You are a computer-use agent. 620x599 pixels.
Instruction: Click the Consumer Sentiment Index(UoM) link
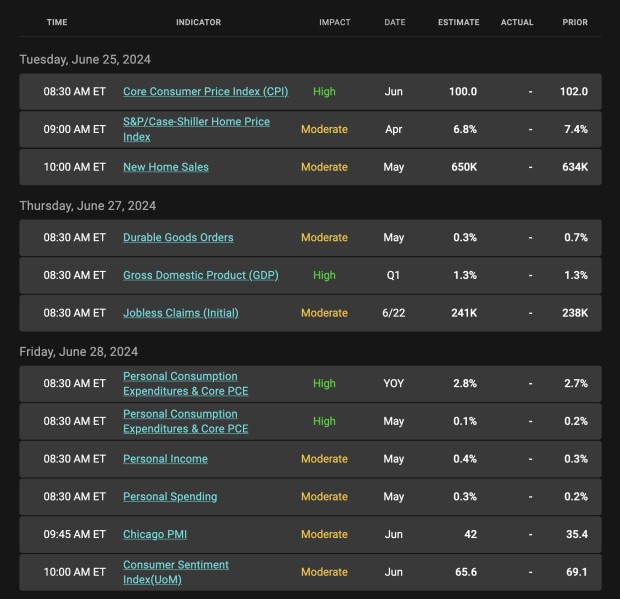(x=176, y=571)
